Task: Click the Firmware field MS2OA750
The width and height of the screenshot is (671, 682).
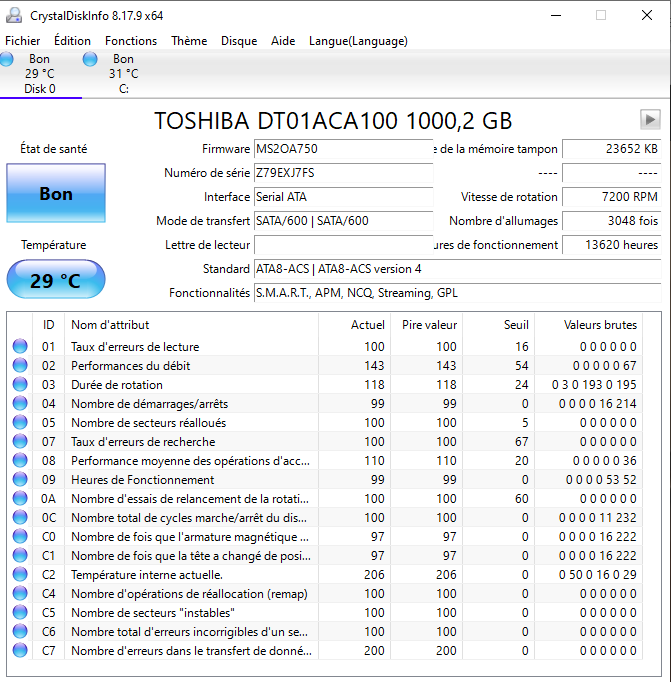Action: (344, 149)
